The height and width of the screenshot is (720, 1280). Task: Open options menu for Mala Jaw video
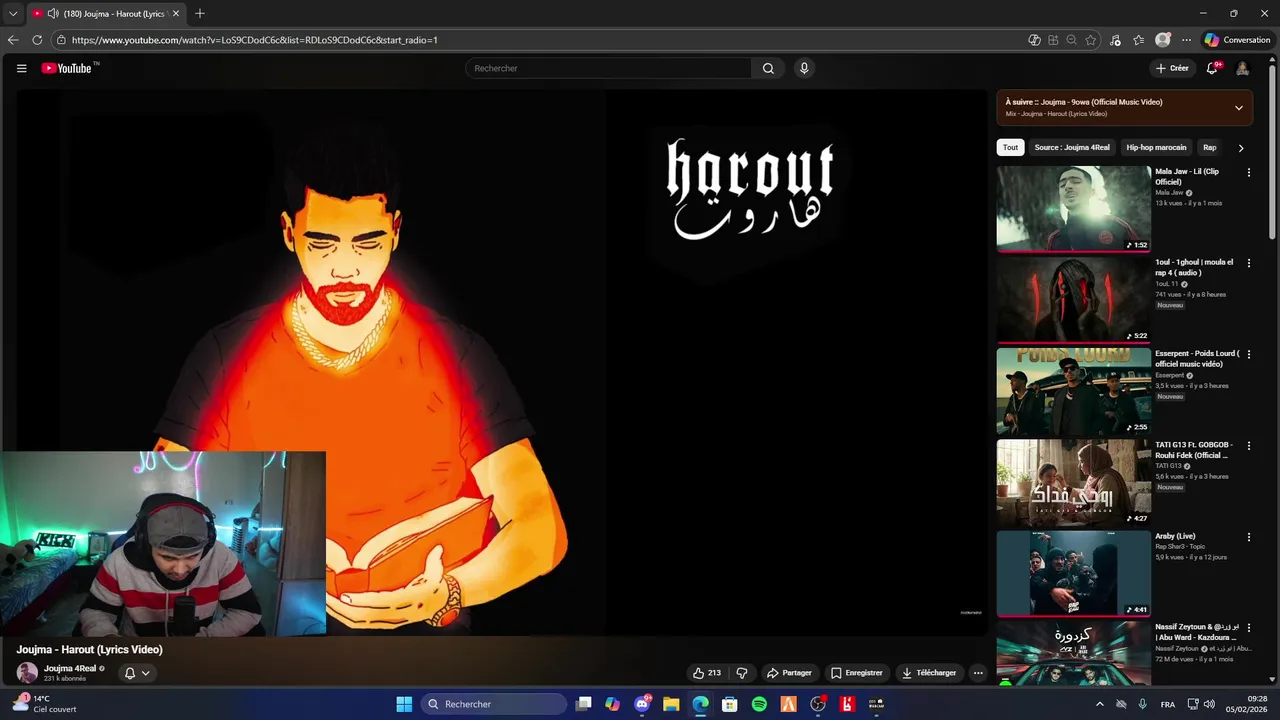[1248, 172]
